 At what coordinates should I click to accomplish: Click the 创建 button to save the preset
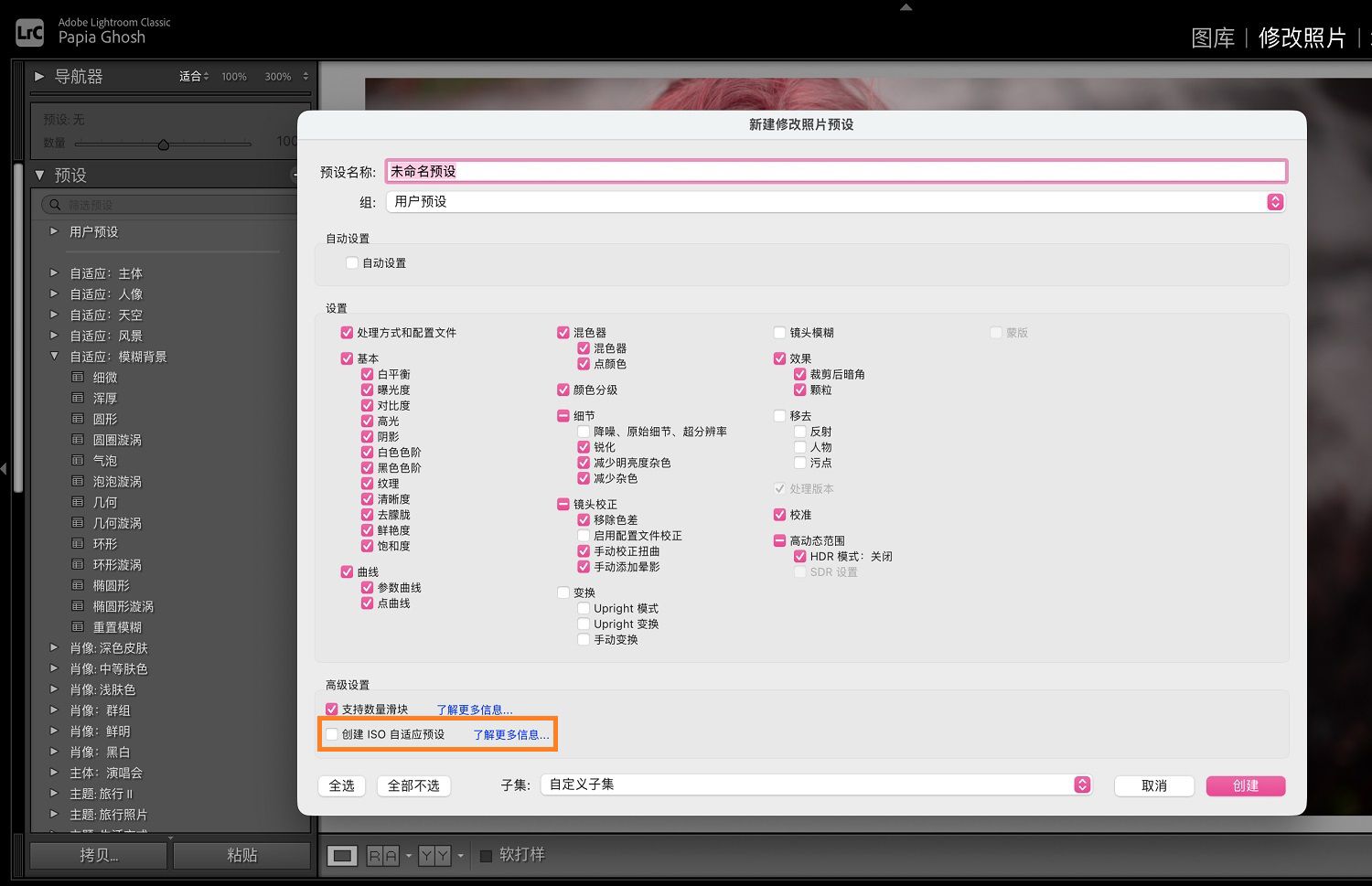point(1245,785)
